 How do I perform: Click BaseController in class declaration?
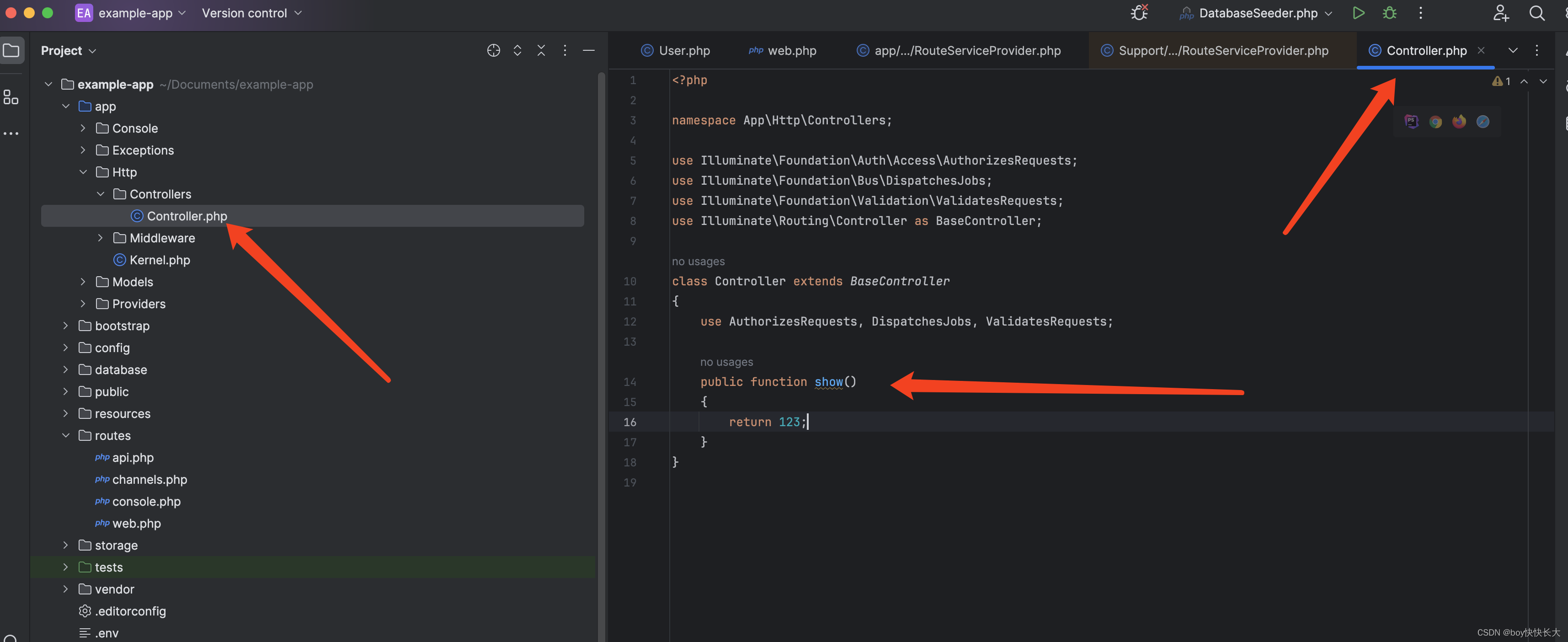tap(899, 281)
